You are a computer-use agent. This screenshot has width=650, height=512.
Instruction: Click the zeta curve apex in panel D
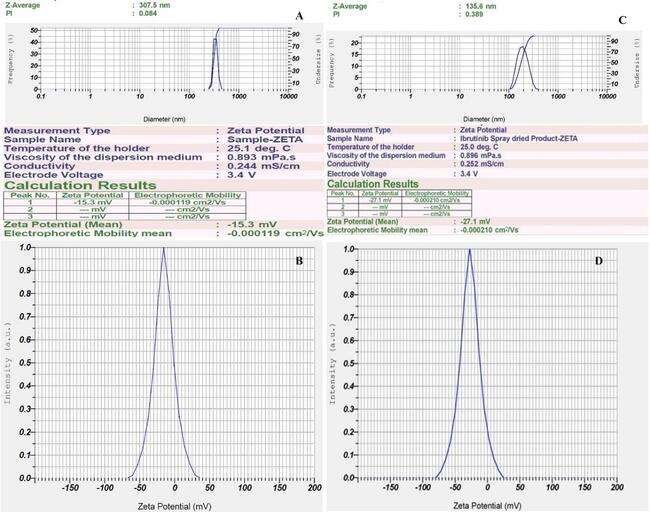pos(469,250)
